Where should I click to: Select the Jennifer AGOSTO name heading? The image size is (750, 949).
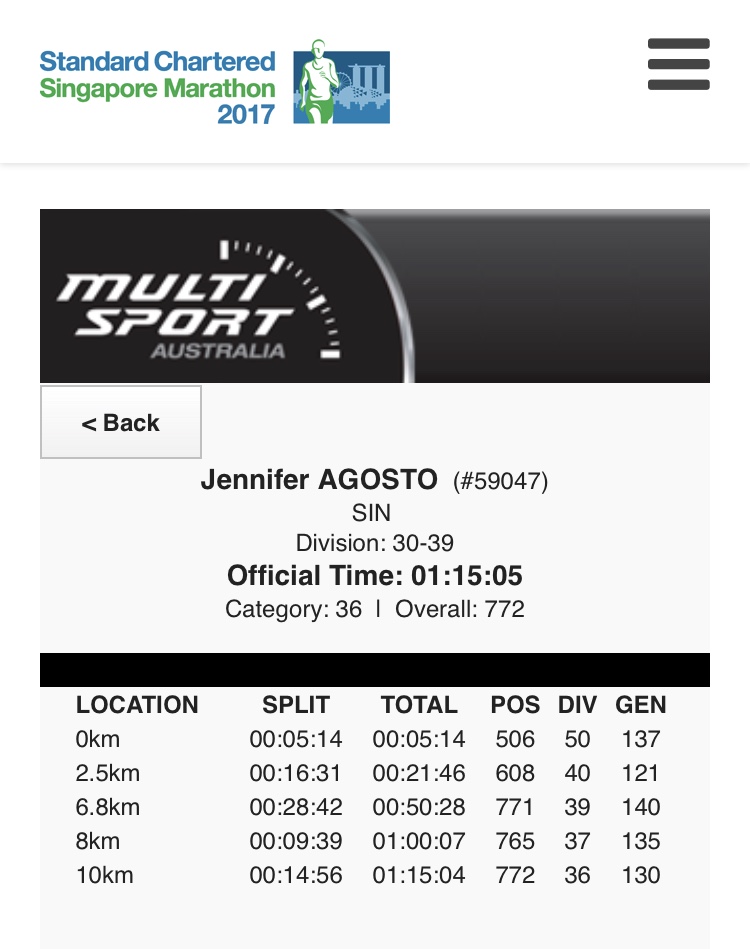coord(319,479)
